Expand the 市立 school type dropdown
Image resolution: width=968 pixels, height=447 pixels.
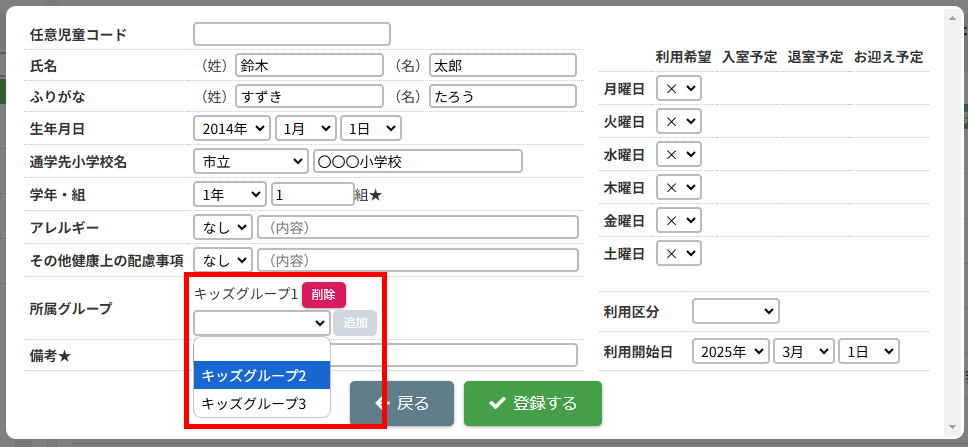tap(250, 161)
